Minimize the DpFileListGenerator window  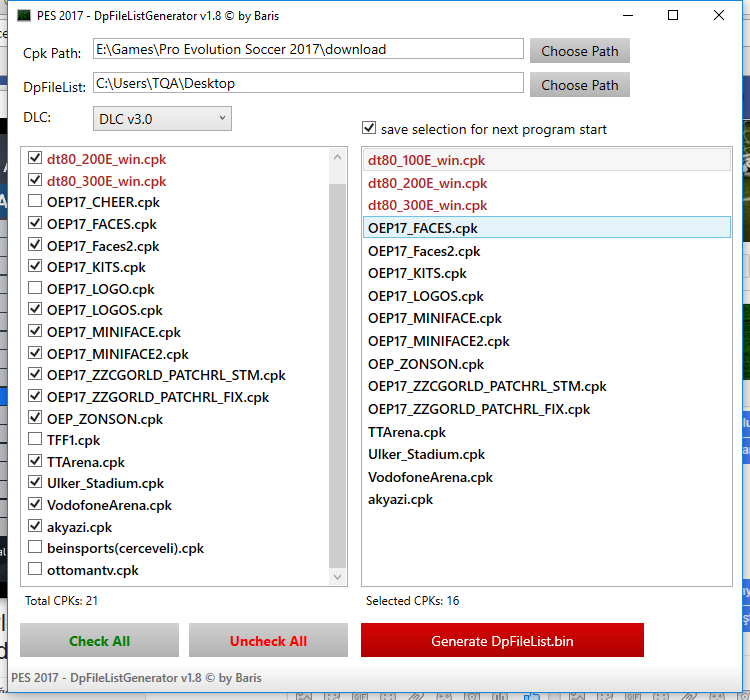(628, 15)
